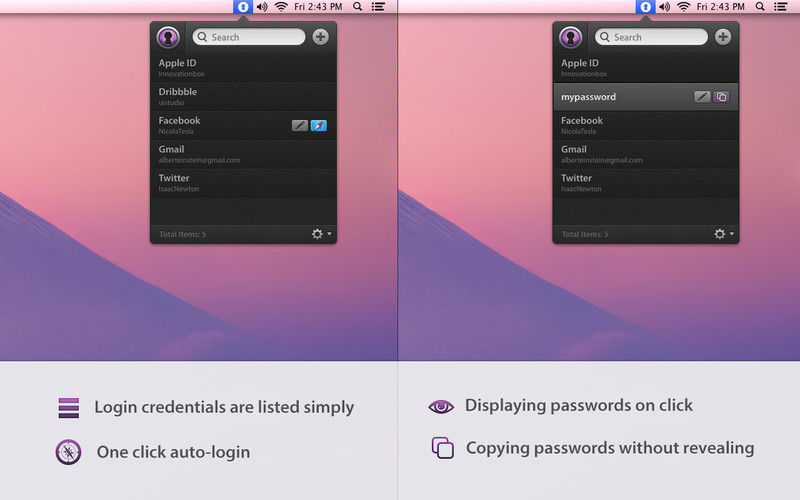
Task: Open the Wi-Fi menu in right menu bar
Action: click(x=684, y=7)
